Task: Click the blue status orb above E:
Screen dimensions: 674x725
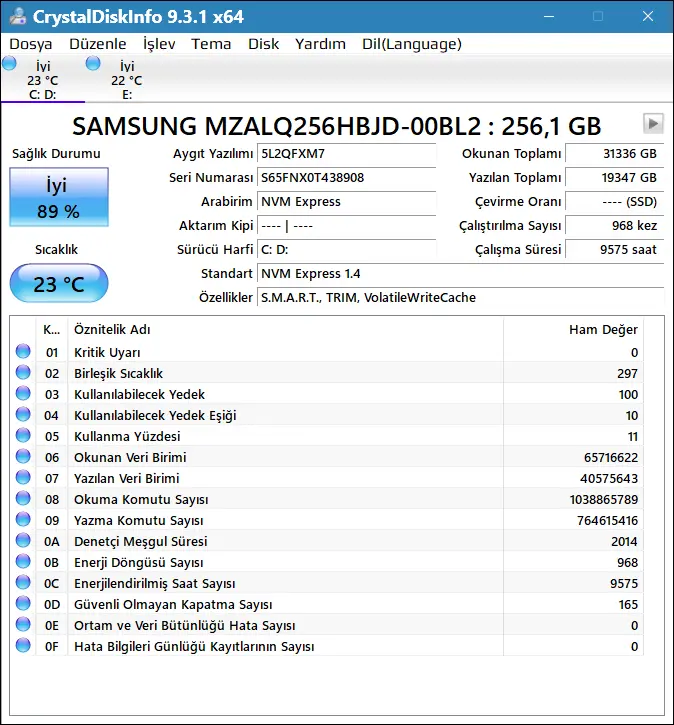Action: pyautogui.click(x=93, y=63)
